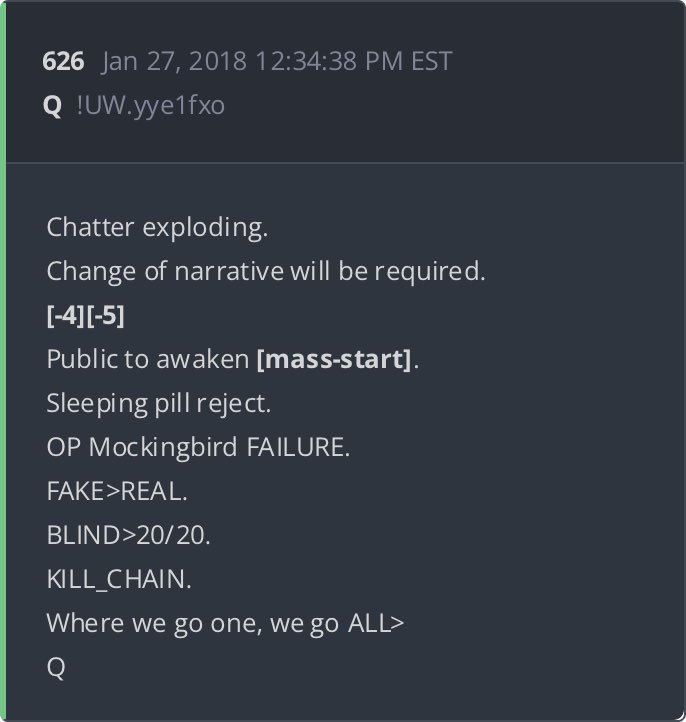Click the bold [-4] marker
The image size is (686, 722).
coord(65,315)
